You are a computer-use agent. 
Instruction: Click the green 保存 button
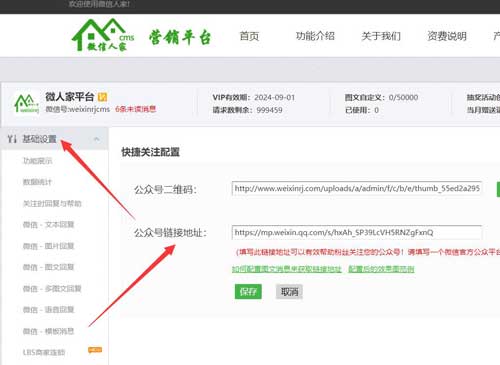pyautogui.click(x=248, y=292)
